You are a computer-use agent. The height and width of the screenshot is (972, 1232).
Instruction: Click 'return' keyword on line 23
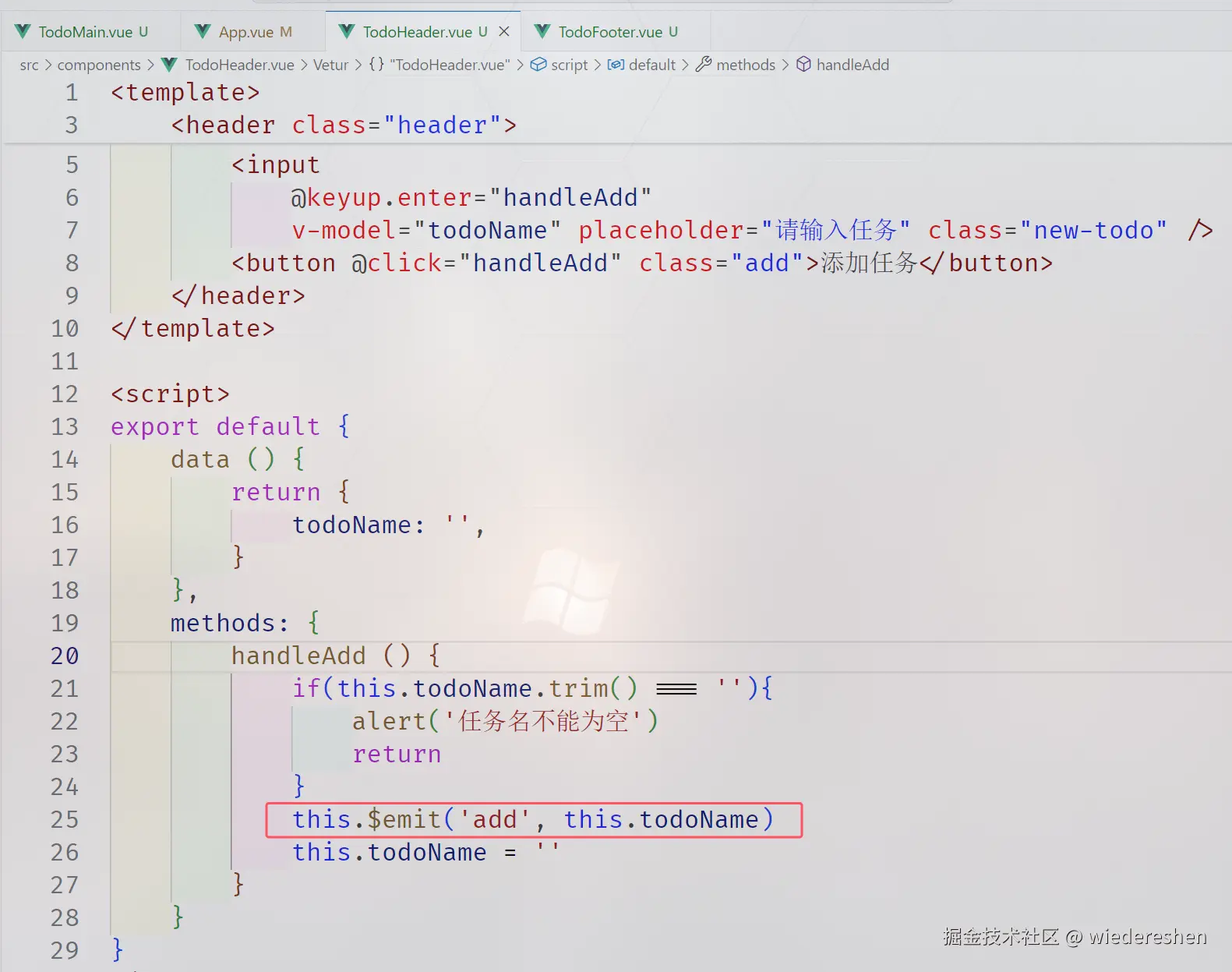click(397, 754)
